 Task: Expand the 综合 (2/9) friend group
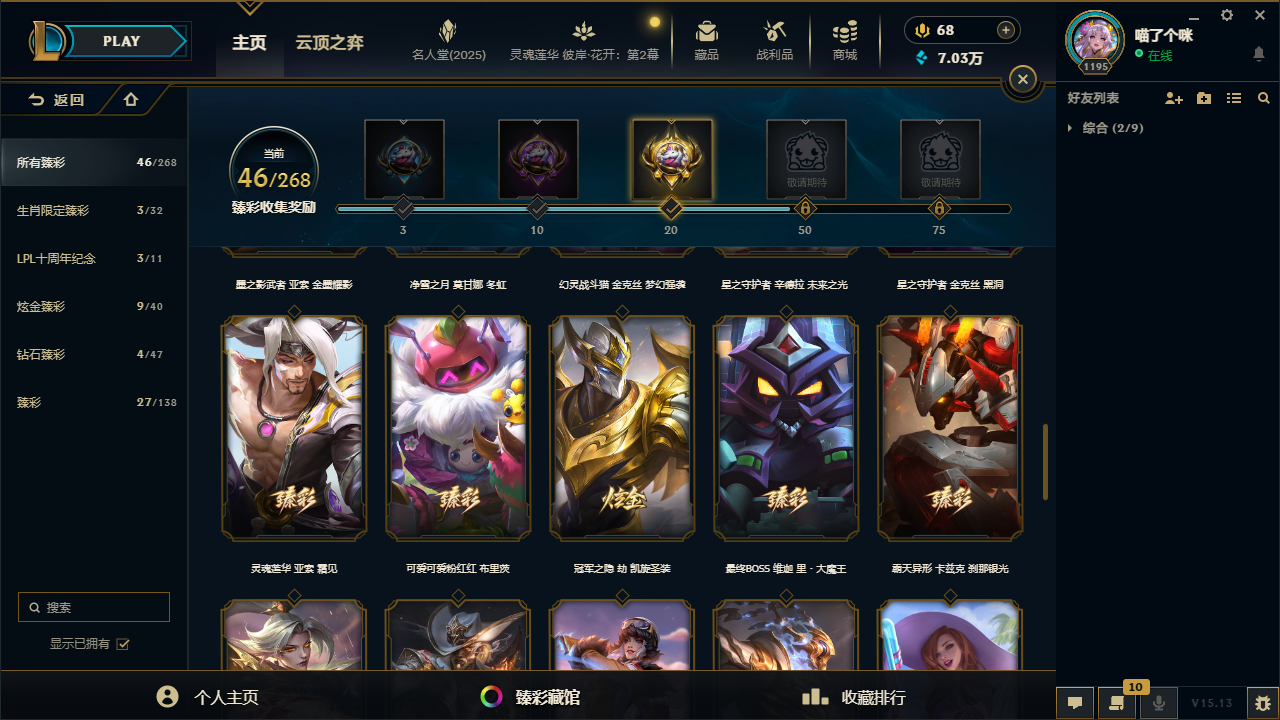[1106, 128]
